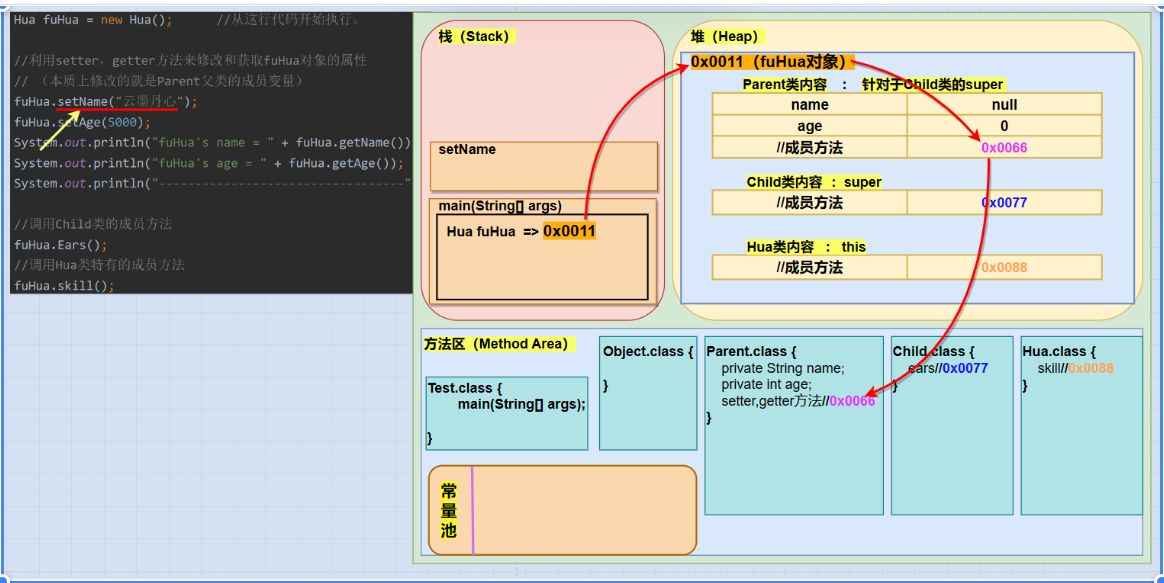Select the 方法区（Method Area）label
This screenshot has width=1164, height=583.
click(x=500, y=344)
